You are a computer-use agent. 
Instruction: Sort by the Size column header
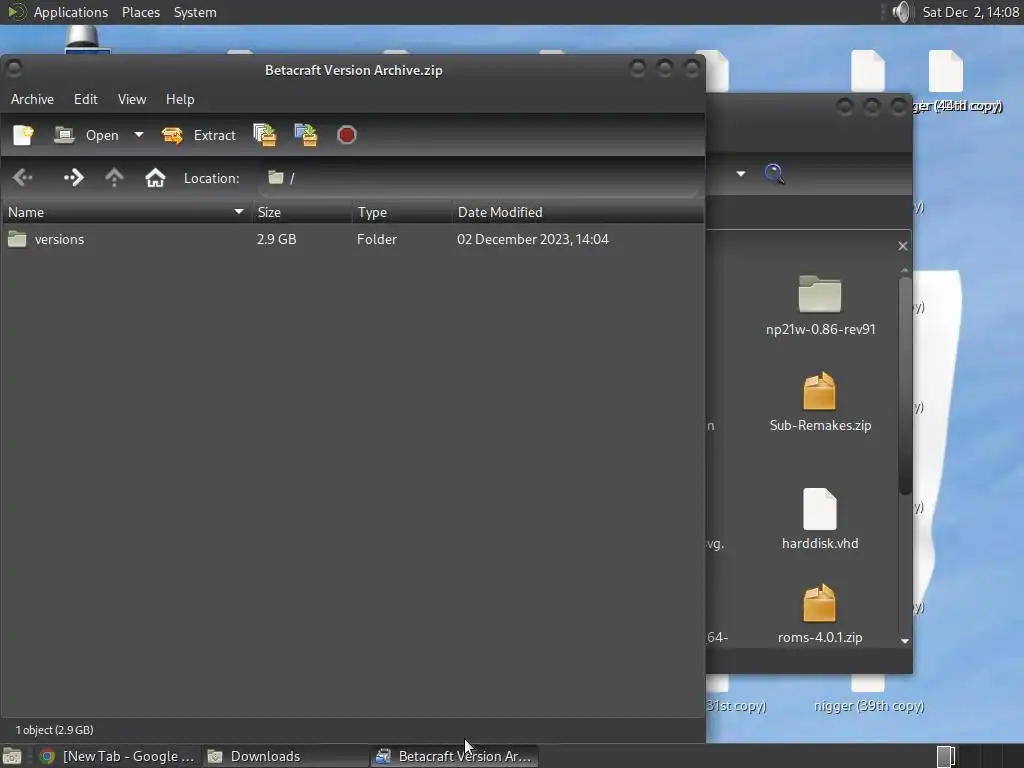point(301,212)
